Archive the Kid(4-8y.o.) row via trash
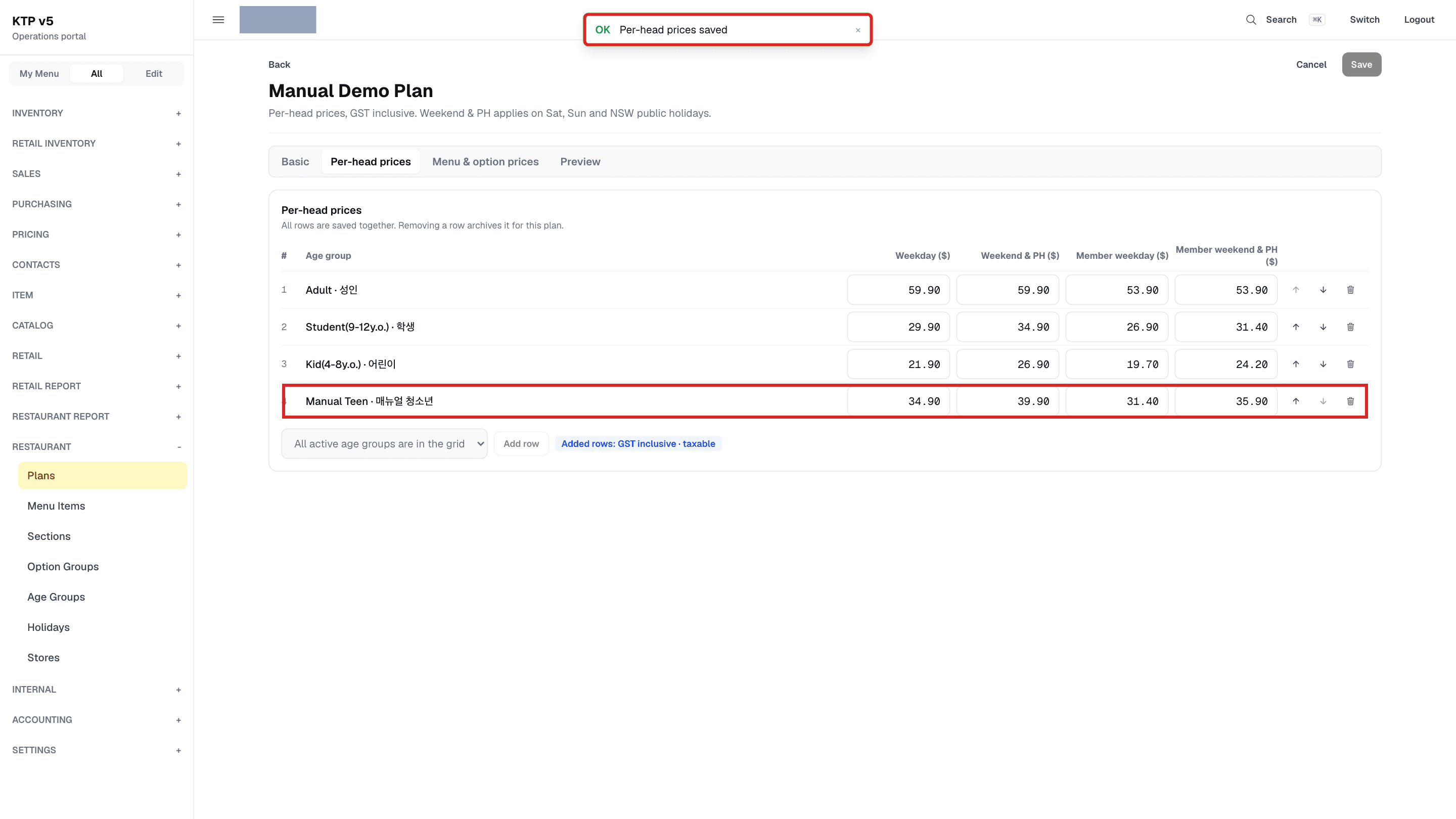 coord(1350,364)
